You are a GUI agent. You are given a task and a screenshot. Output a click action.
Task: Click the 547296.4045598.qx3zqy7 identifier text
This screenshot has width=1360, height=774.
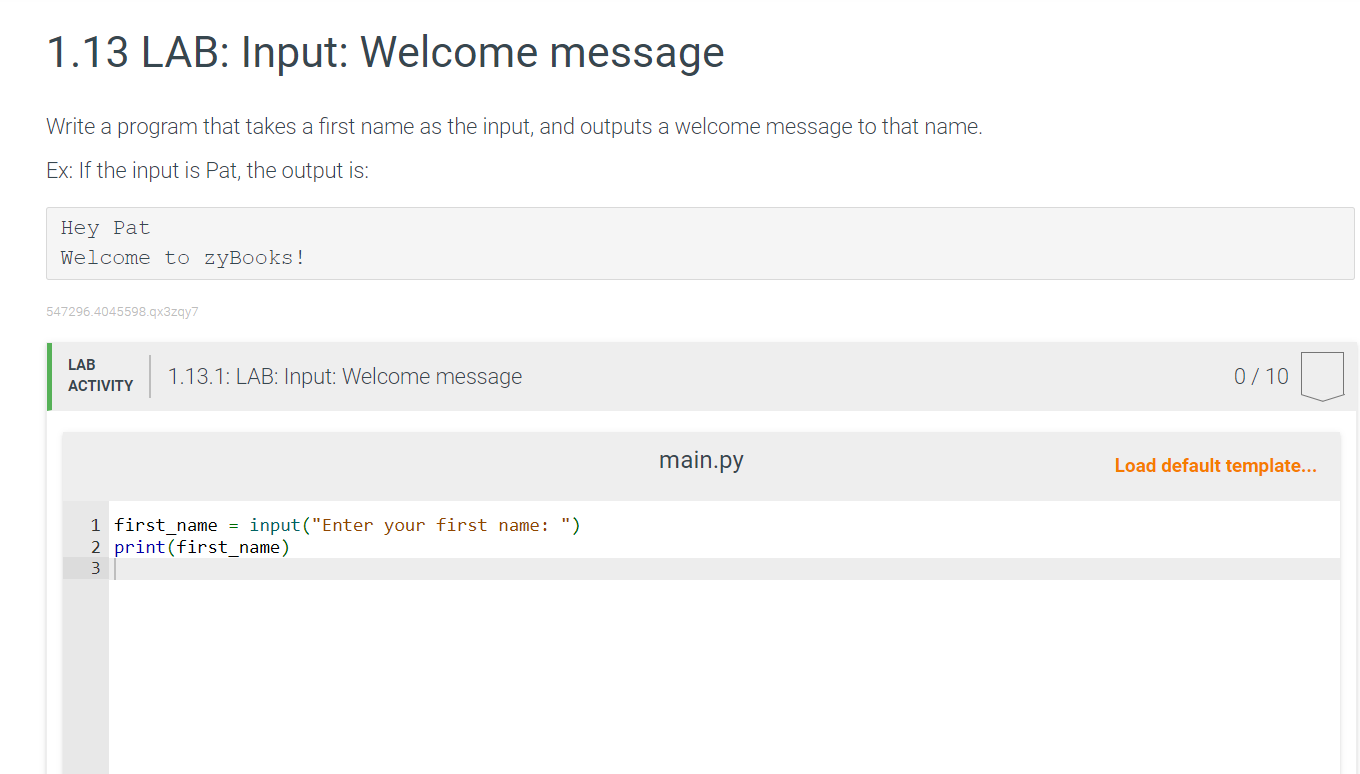(x=121, y=311)
